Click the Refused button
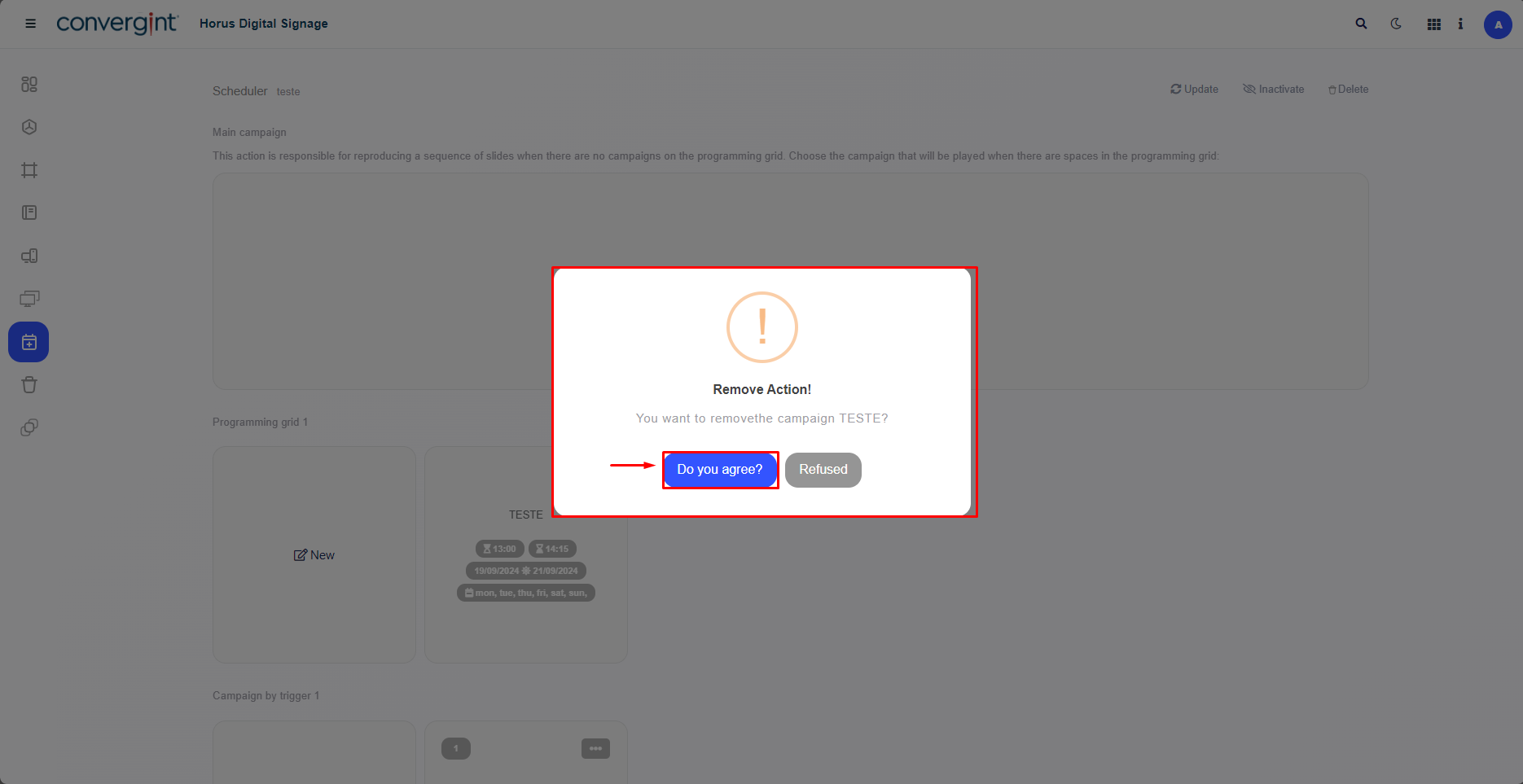This screenshot has width=1523, height=784. click(823, 470)
